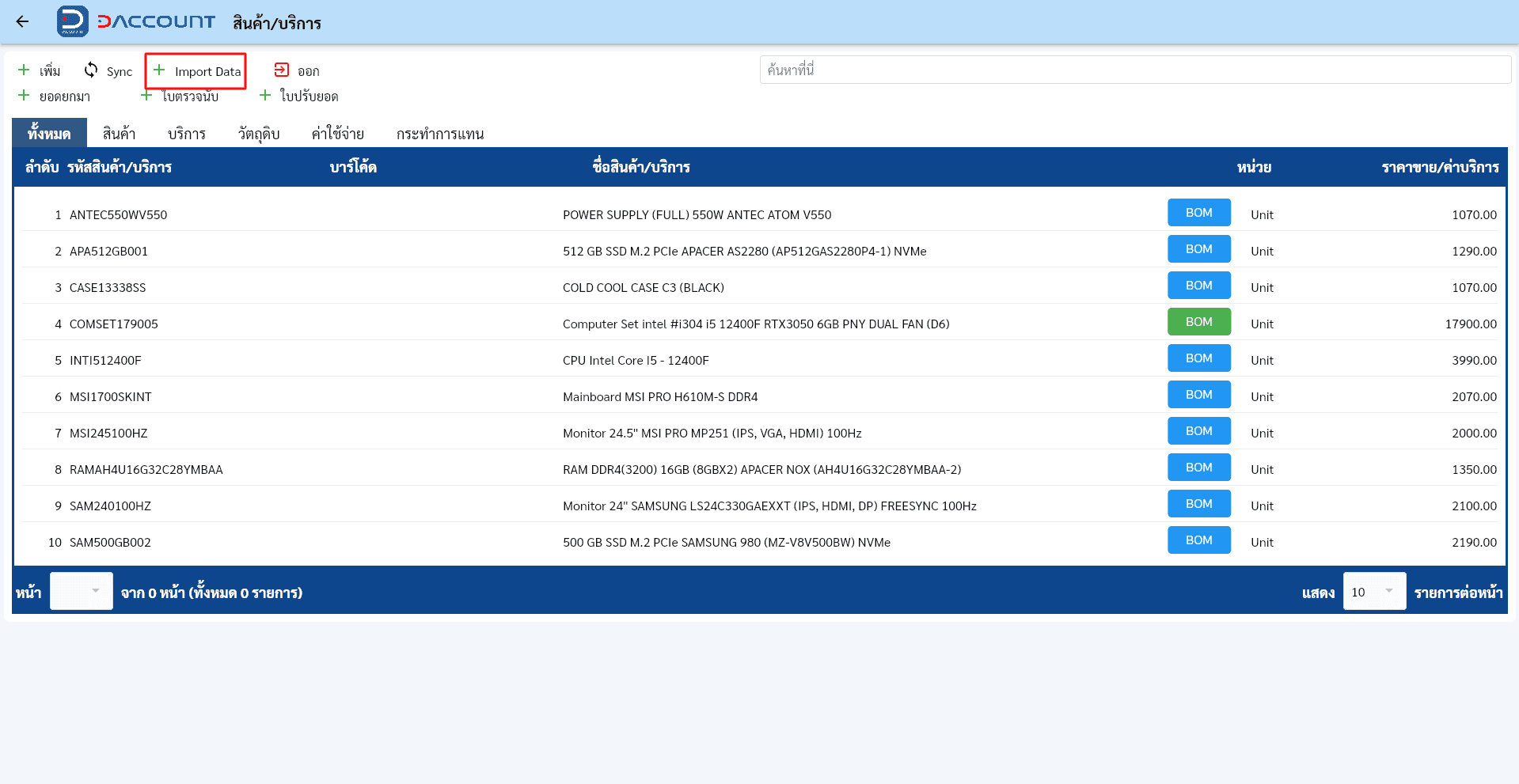
Task: Click the plus icon next to ใบตรวจนับ
Action: coord(146,95)
